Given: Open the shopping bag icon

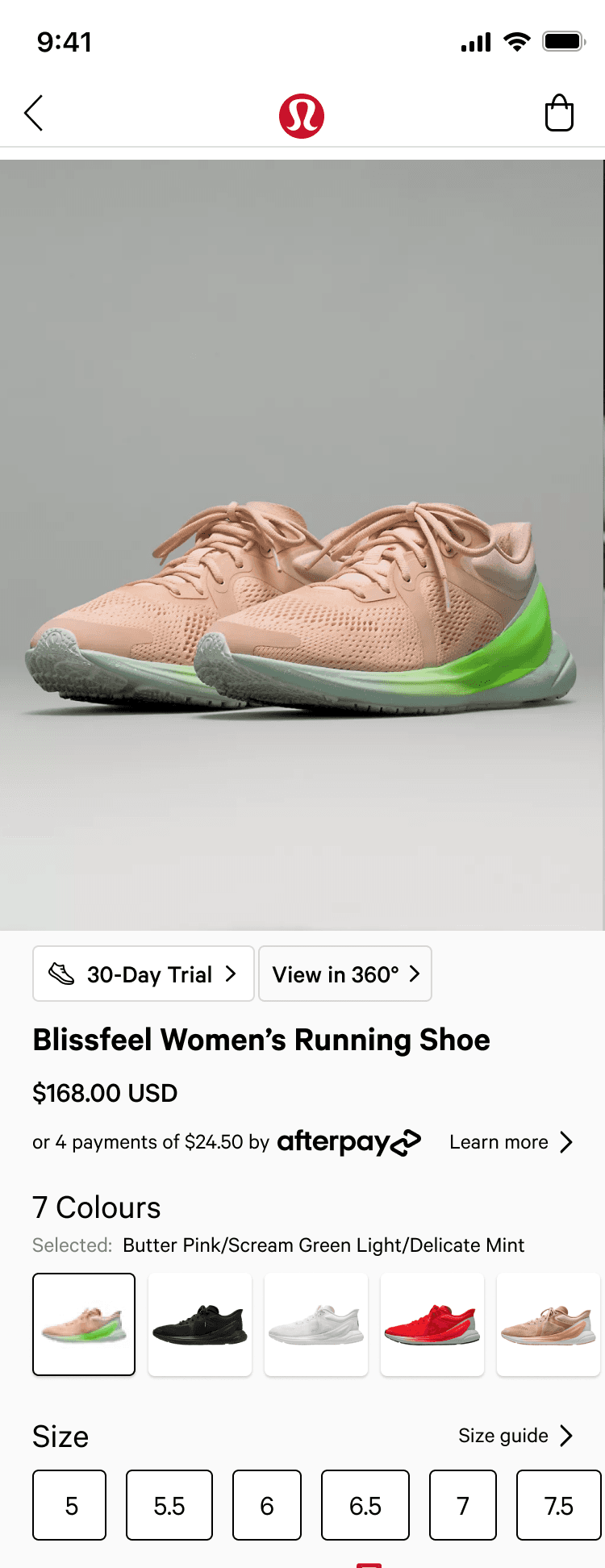Looking at the screenshot, I should click(x=559, y=113).
